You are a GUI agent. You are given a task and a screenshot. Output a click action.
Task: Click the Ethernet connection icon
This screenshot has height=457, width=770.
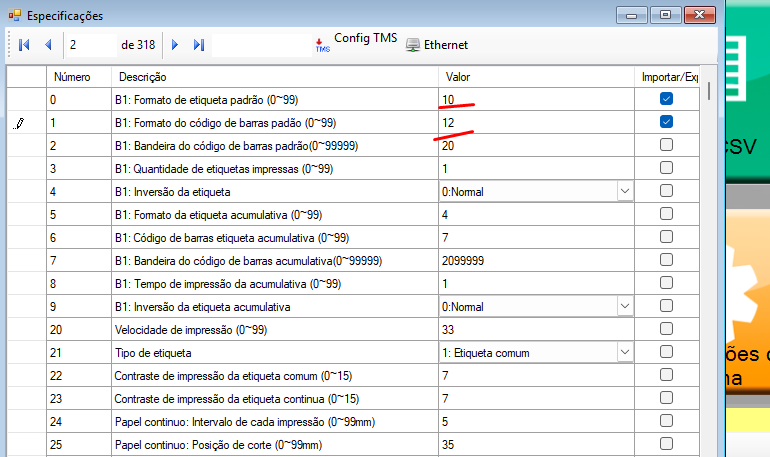413,45
